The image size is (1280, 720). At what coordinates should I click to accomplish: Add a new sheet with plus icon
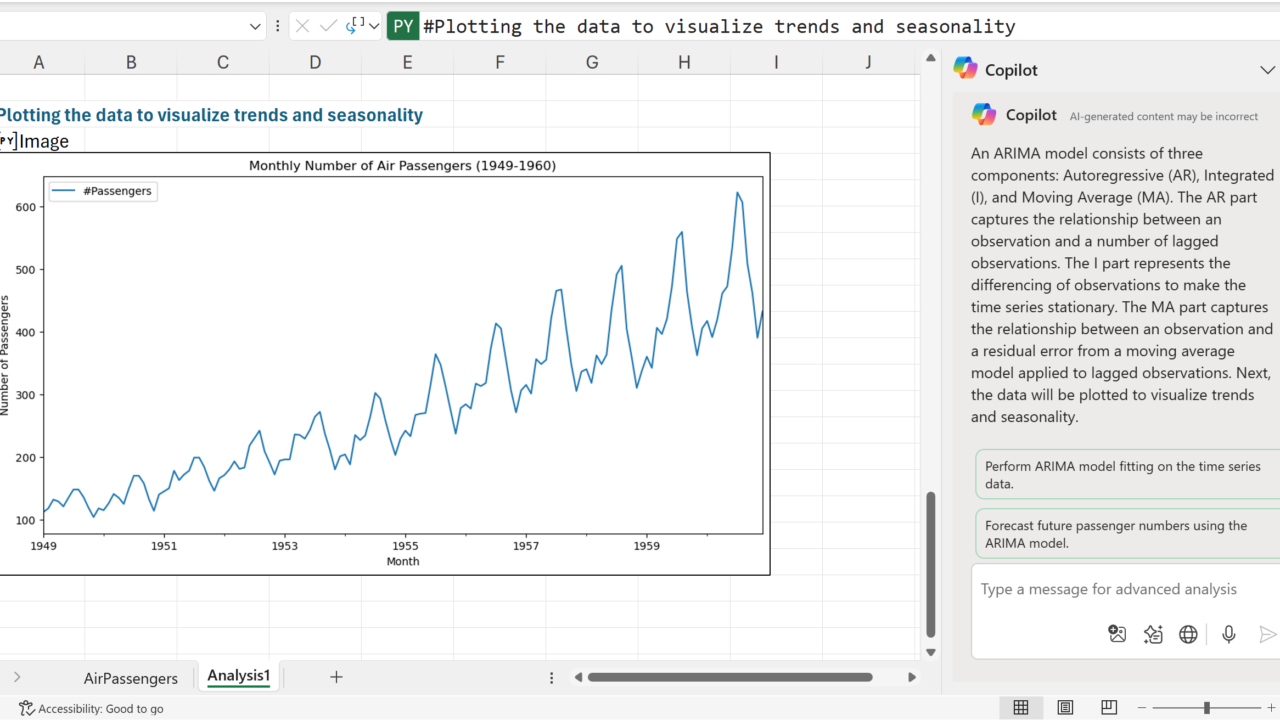point(336,677)
